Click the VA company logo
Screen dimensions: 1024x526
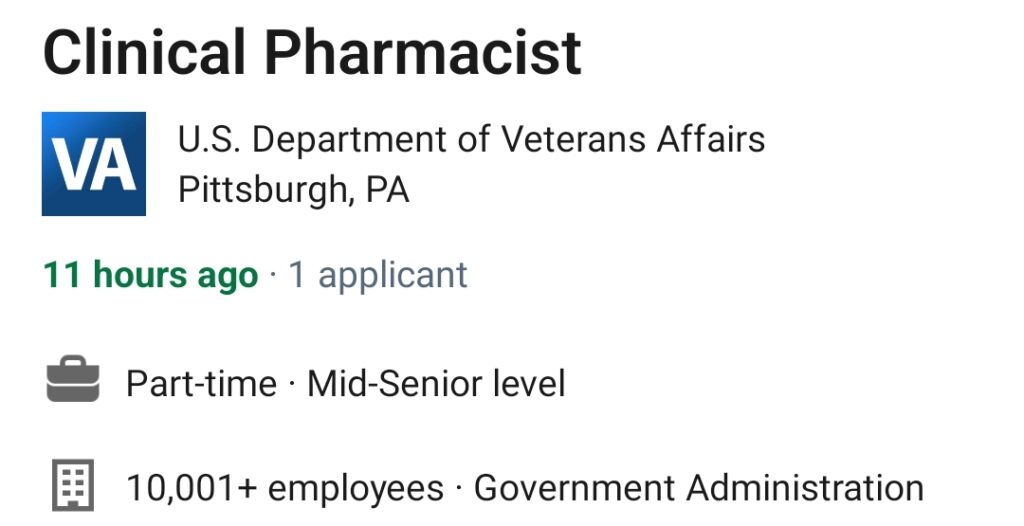pos(93,163)
